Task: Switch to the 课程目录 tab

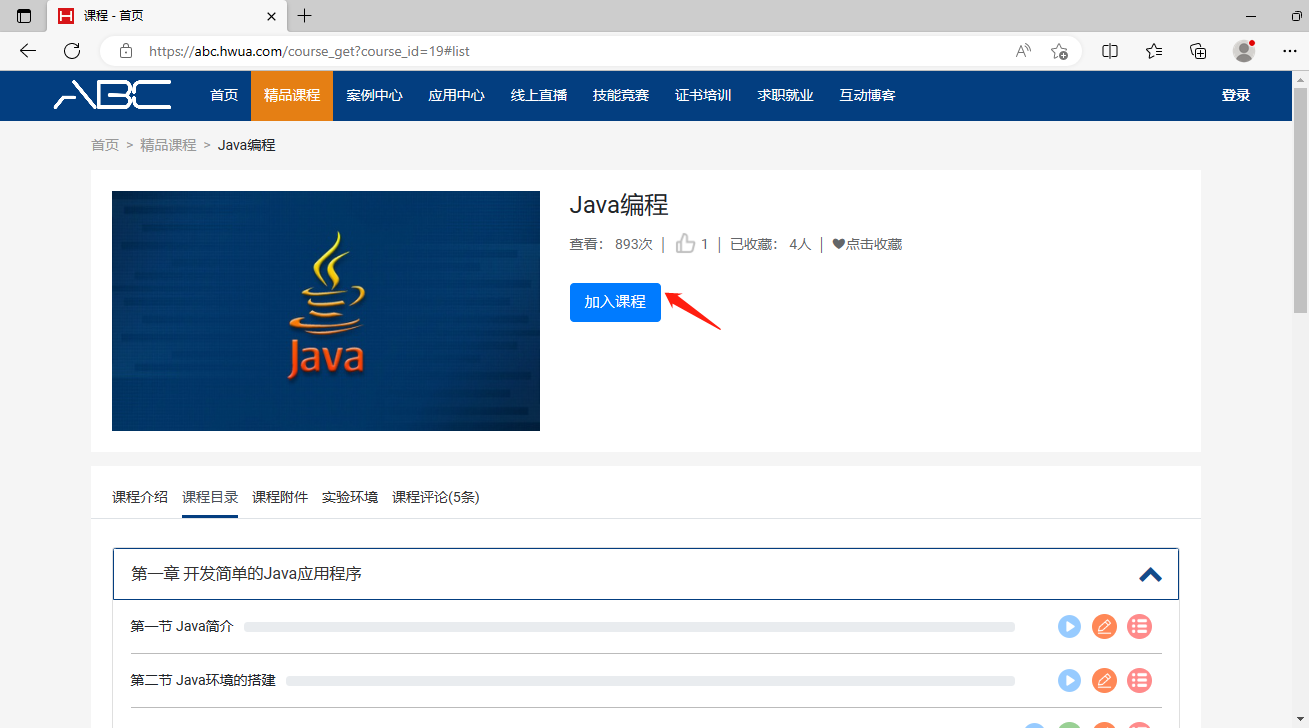Action: (x=210, y=497)
